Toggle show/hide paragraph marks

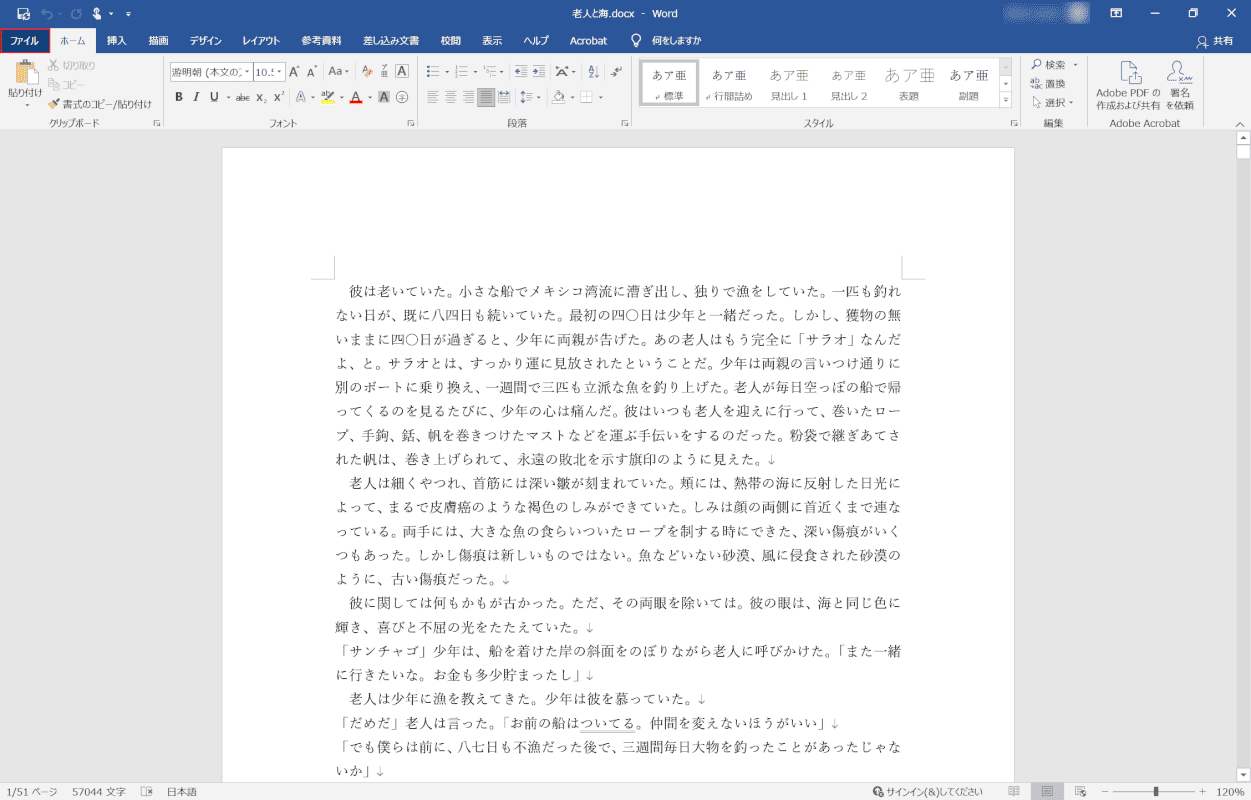[x=615, y=71]
